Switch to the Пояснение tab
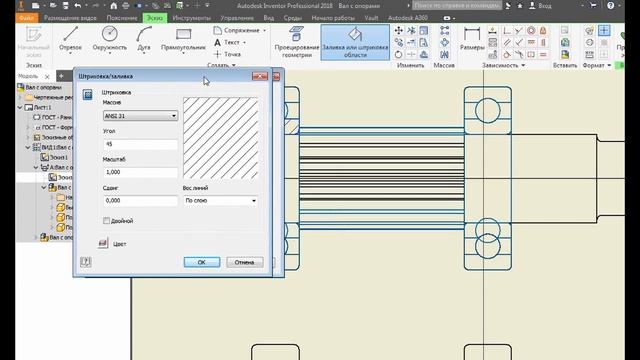 coord(122,18)
